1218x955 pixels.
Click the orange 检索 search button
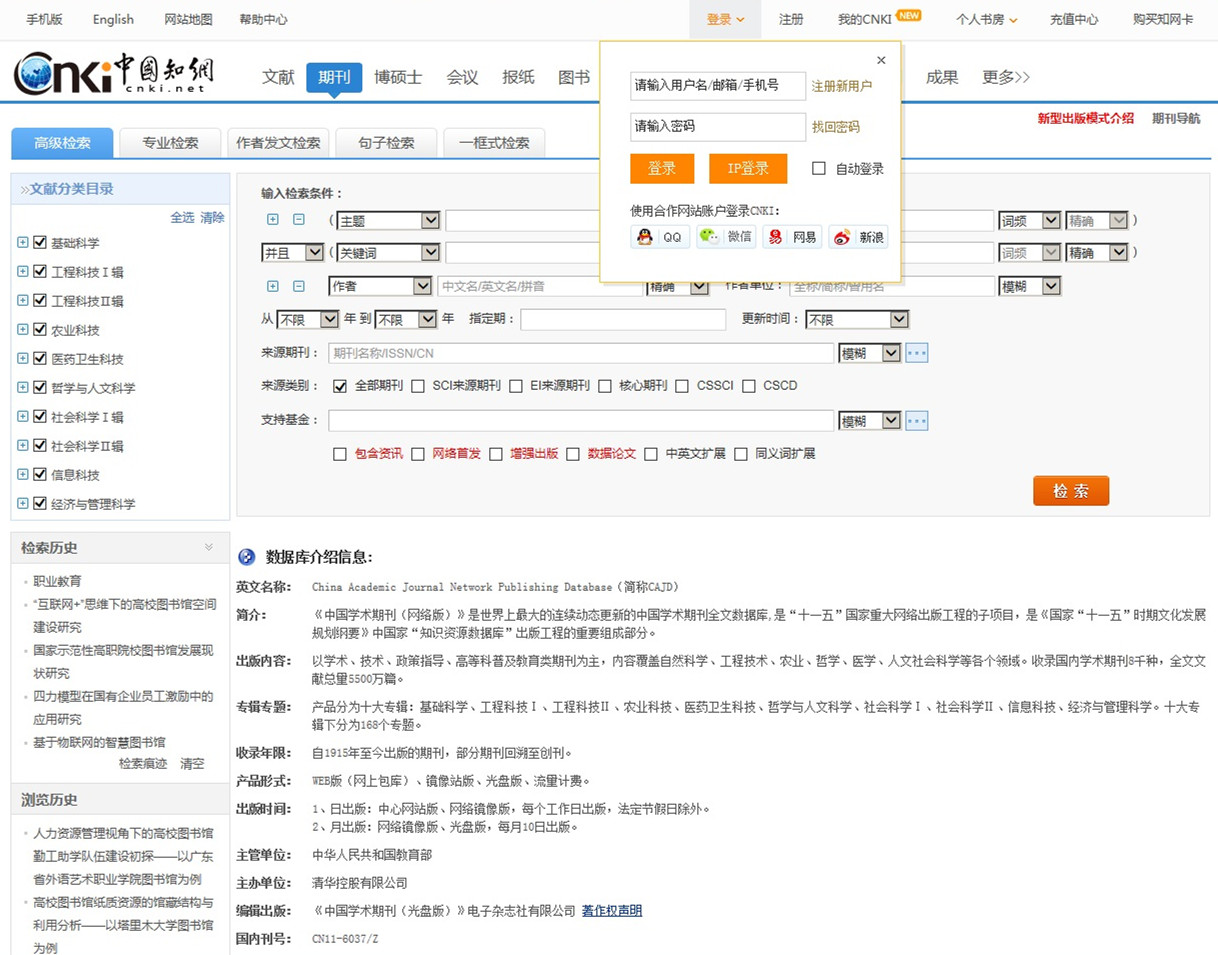[1070, 491]
